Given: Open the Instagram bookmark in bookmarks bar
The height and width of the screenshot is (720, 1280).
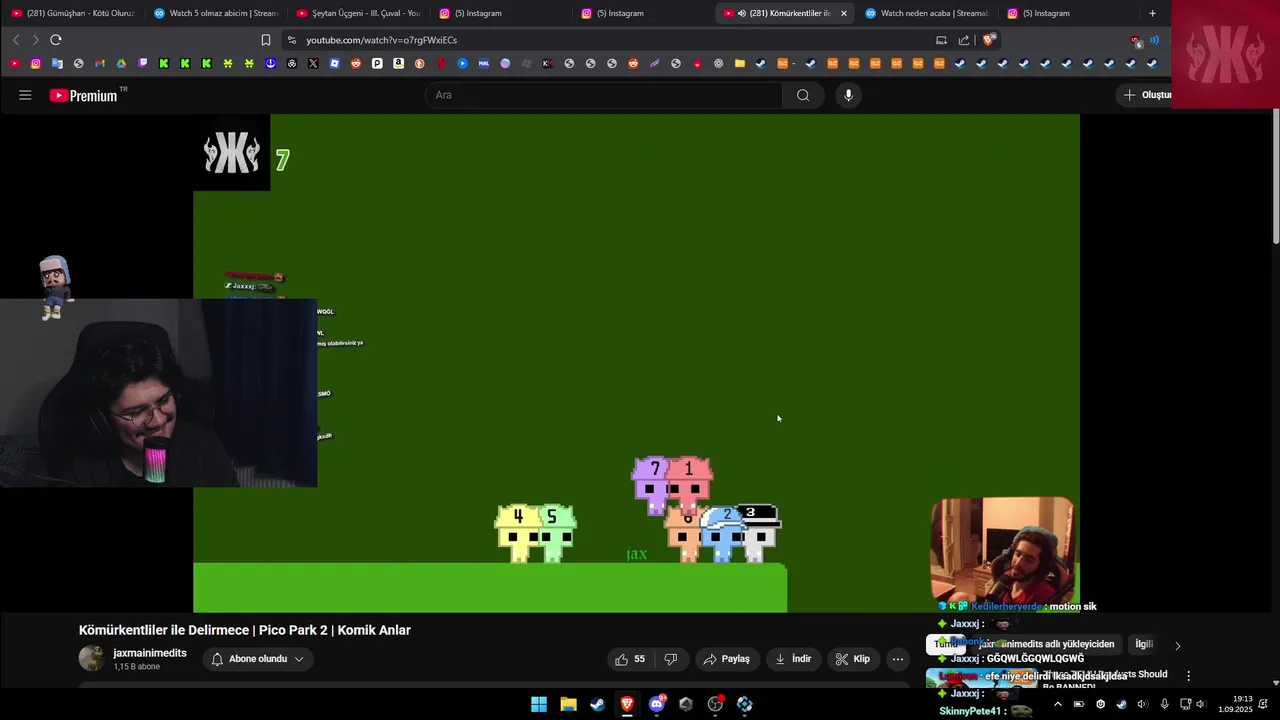Looking at the screenshot, I should point(36,64).
